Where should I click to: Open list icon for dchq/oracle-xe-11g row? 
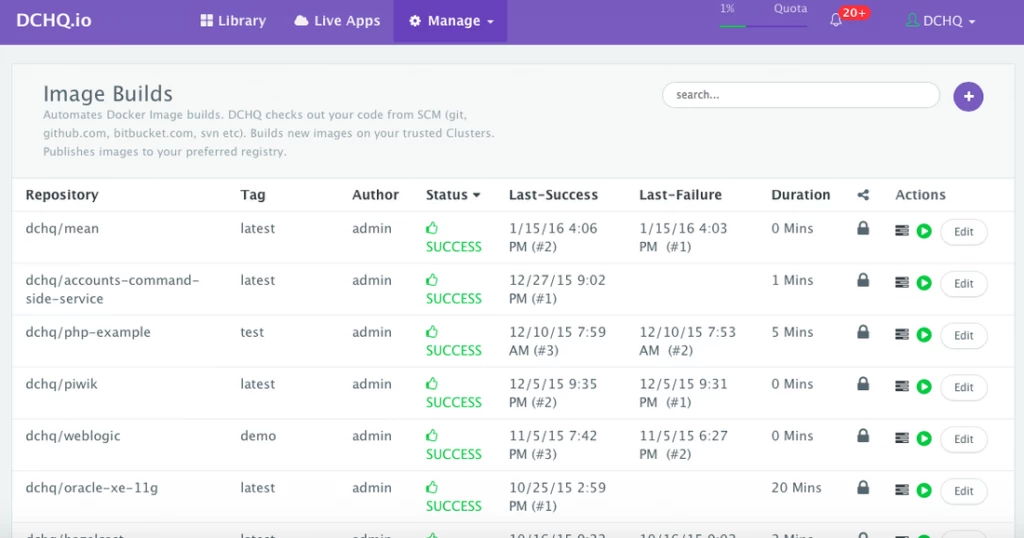pyautogui.click(x=901, y=490)
